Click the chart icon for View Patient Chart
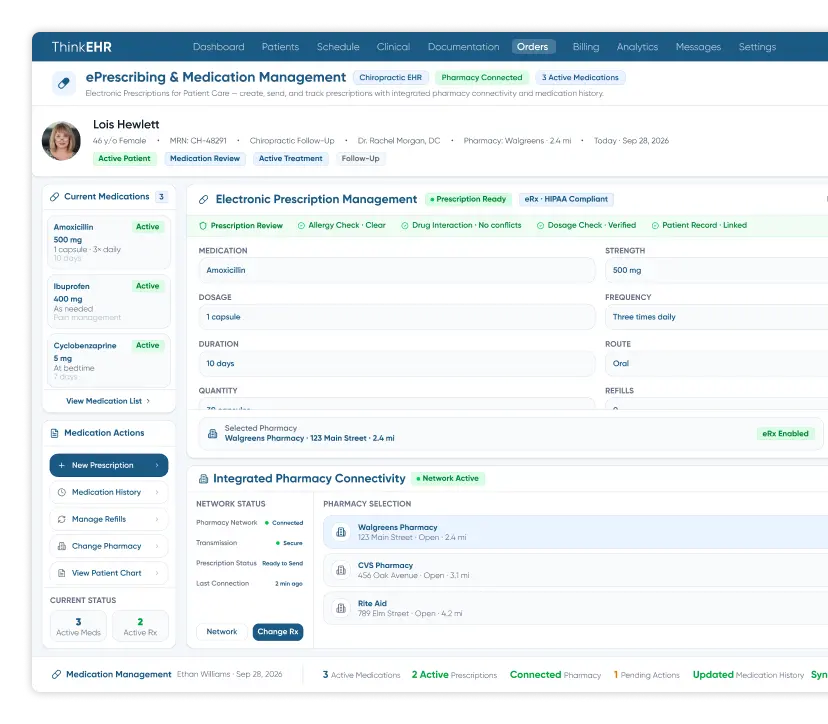Viewport: 828px width, 724px height. [x=61, y=573]
